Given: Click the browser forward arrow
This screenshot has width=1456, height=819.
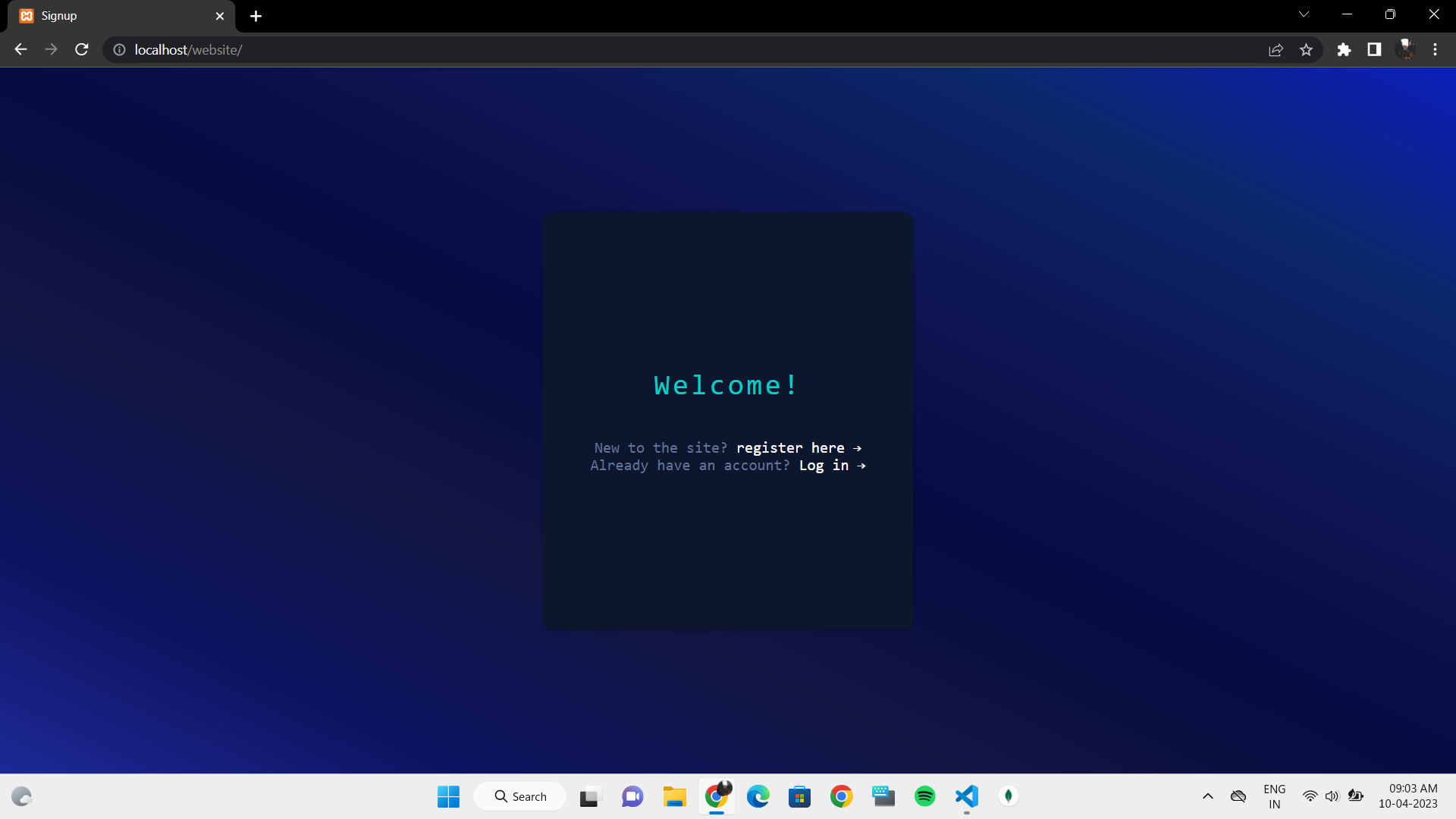Looking at the screenshot, I should point(51,49).
